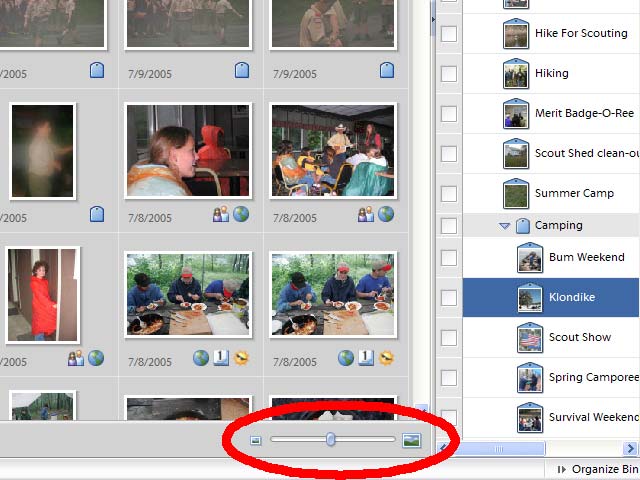
Task: Click the smallest-thumbnail-size icon left of the slider
Action: [256, 440]
